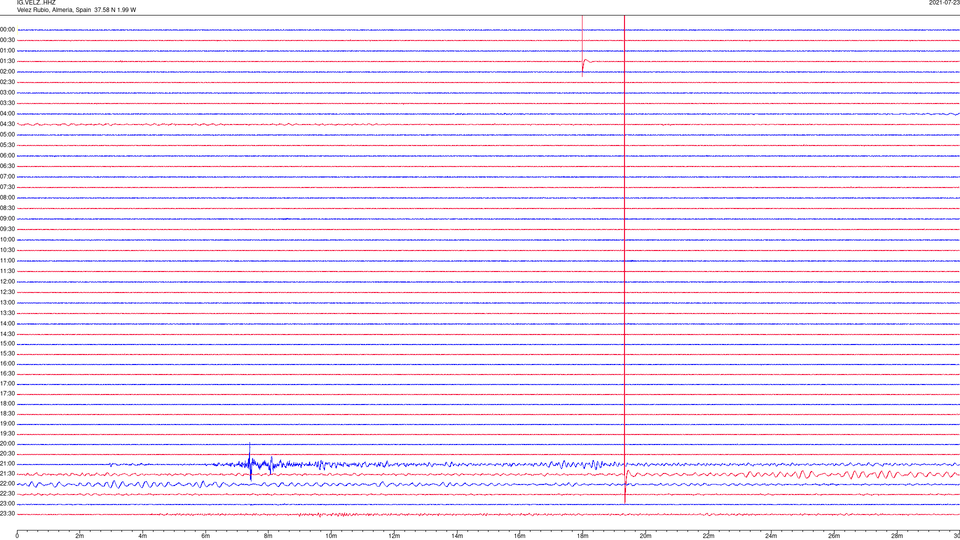The width and height of the screenshot is (960, 540).
Task: Pick the 02:30 row label
Action: [x=7, y=82]
